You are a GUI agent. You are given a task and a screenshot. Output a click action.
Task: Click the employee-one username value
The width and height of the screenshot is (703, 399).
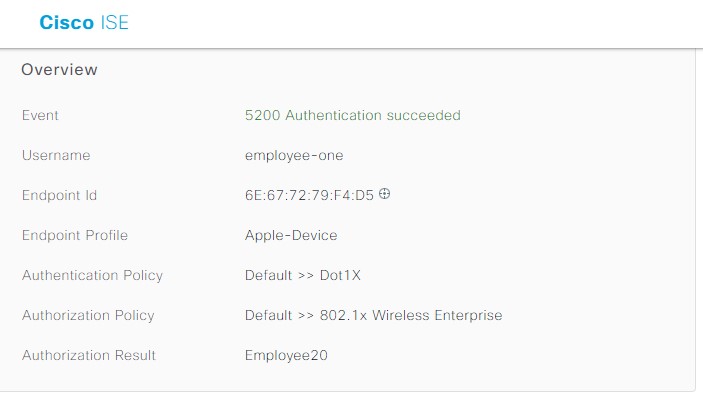[x=294, y=156]
